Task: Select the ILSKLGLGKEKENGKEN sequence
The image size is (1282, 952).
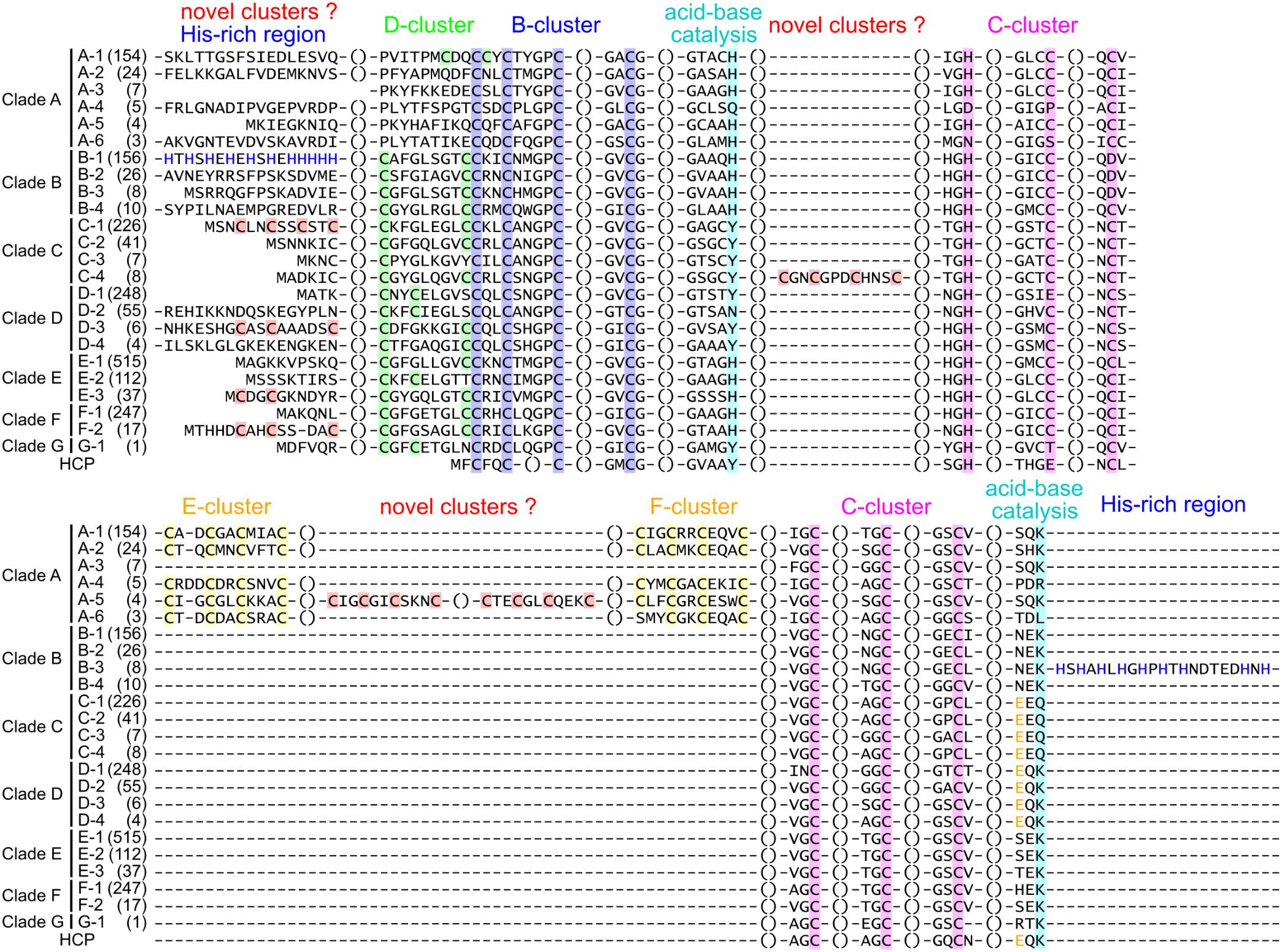Action: pos(251,346)
